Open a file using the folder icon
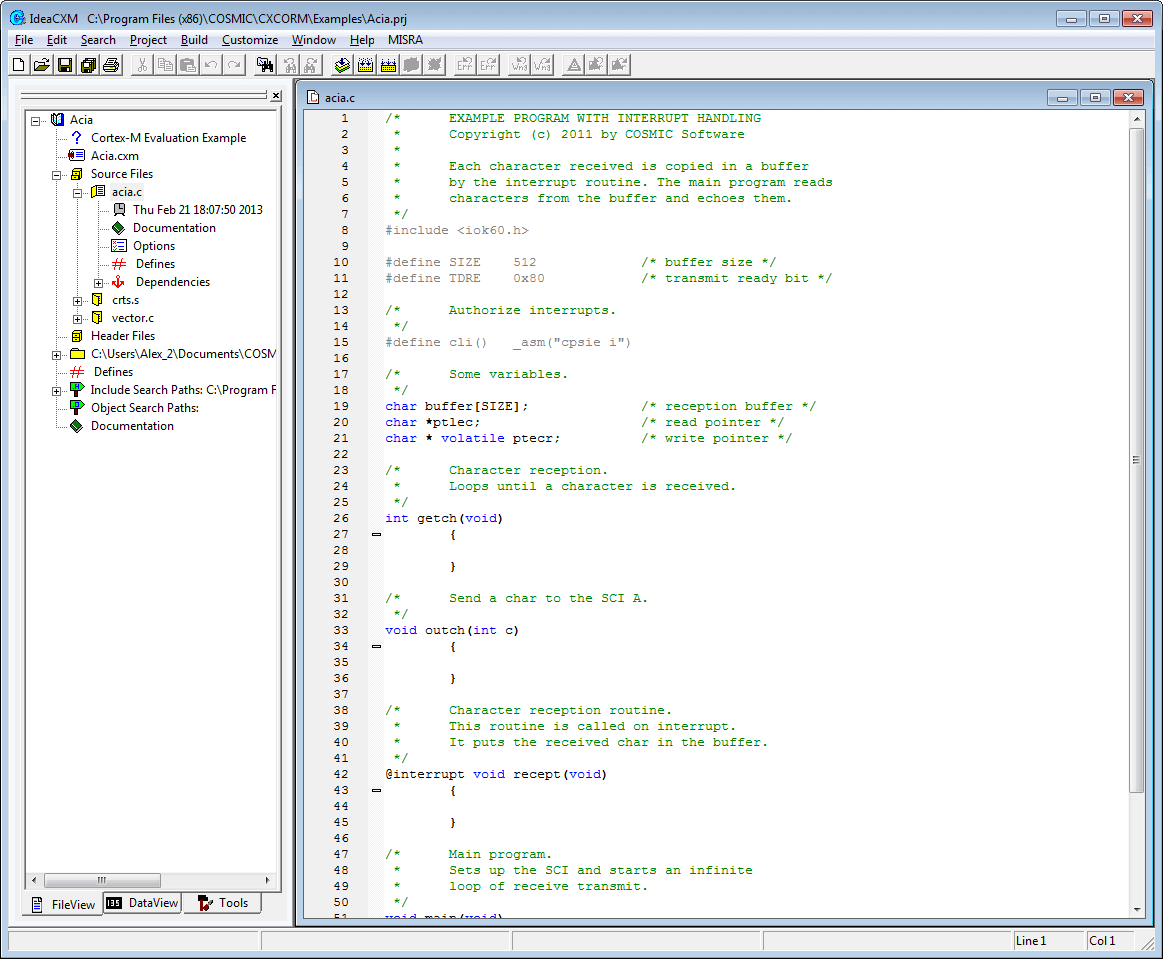This screenshot has height=959, width=1163. point(41,65)
